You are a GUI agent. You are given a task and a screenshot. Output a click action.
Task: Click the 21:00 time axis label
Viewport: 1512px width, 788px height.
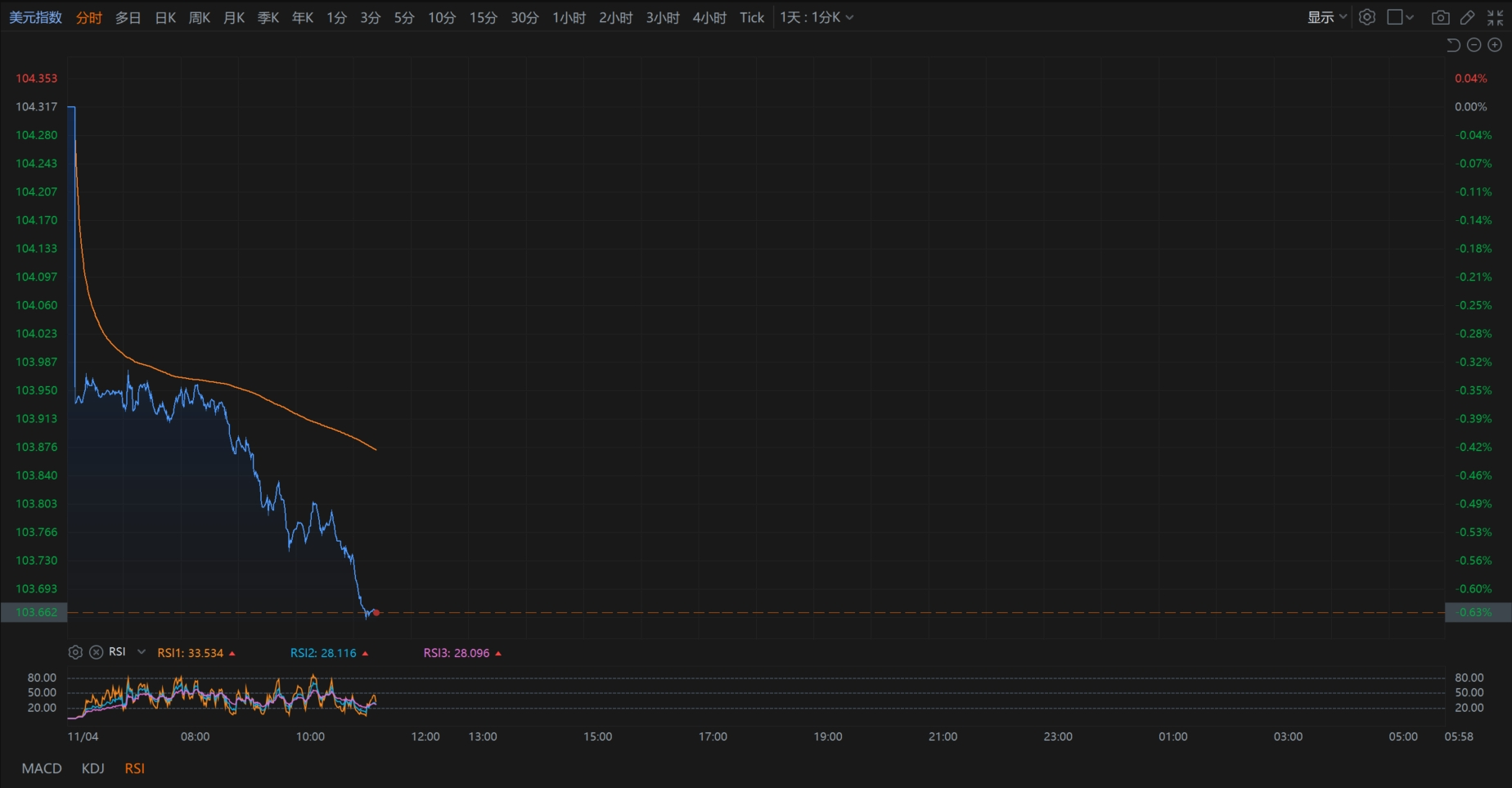pyautogui.click(x=943, y=736)
